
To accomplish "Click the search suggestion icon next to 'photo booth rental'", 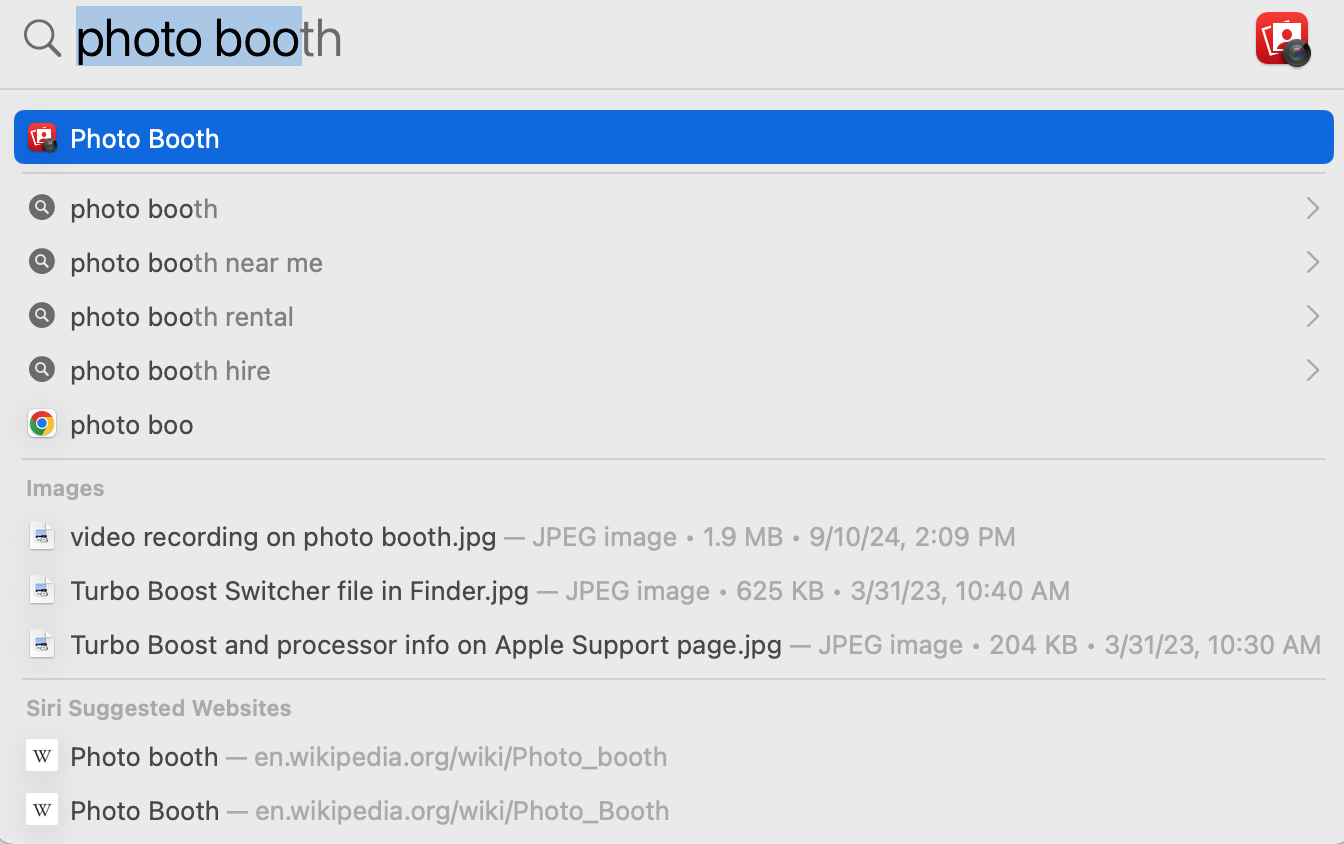I will [41, 316].
